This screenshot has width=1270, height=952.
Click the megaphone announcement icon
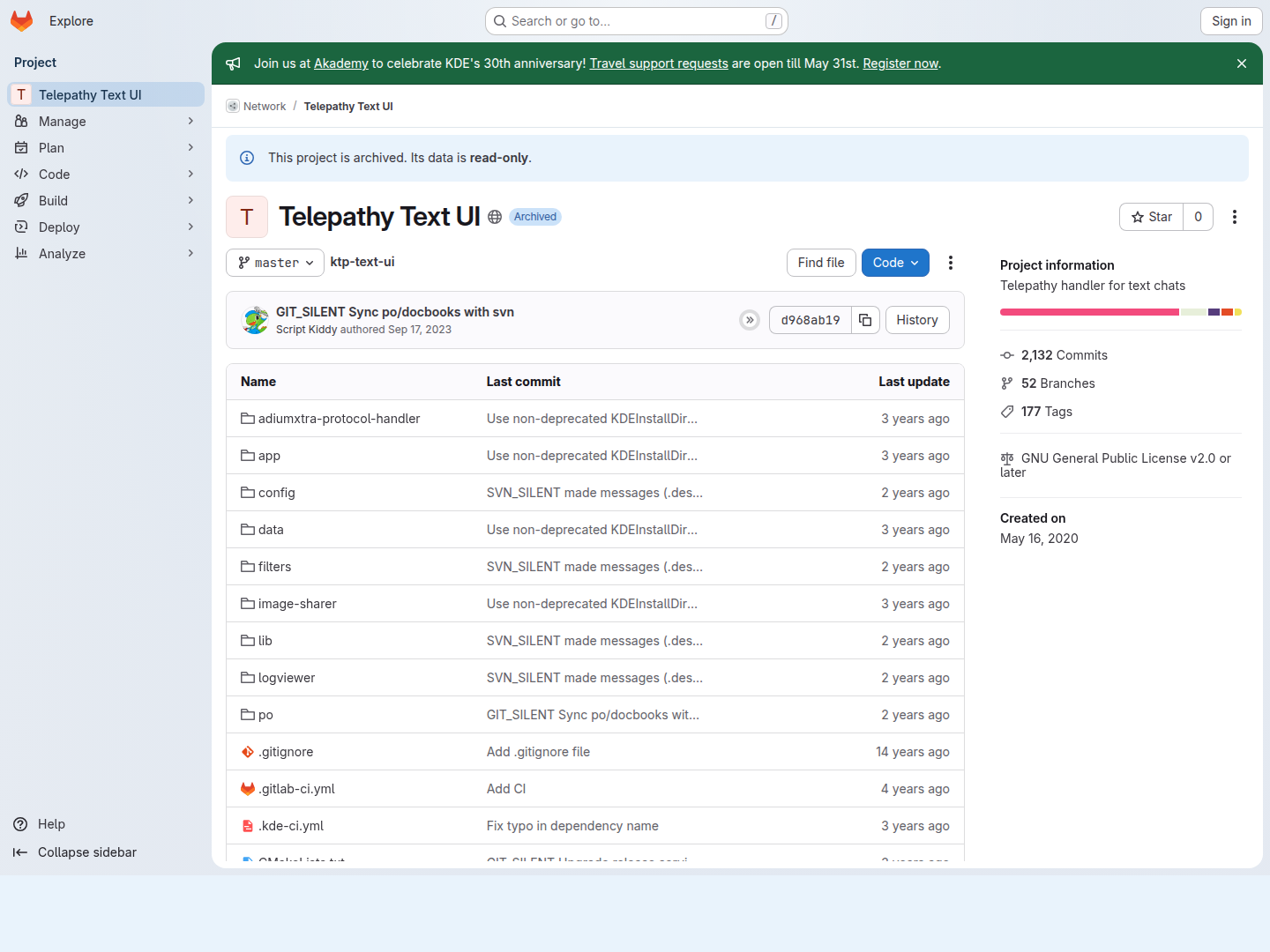[x=233, y=63]
